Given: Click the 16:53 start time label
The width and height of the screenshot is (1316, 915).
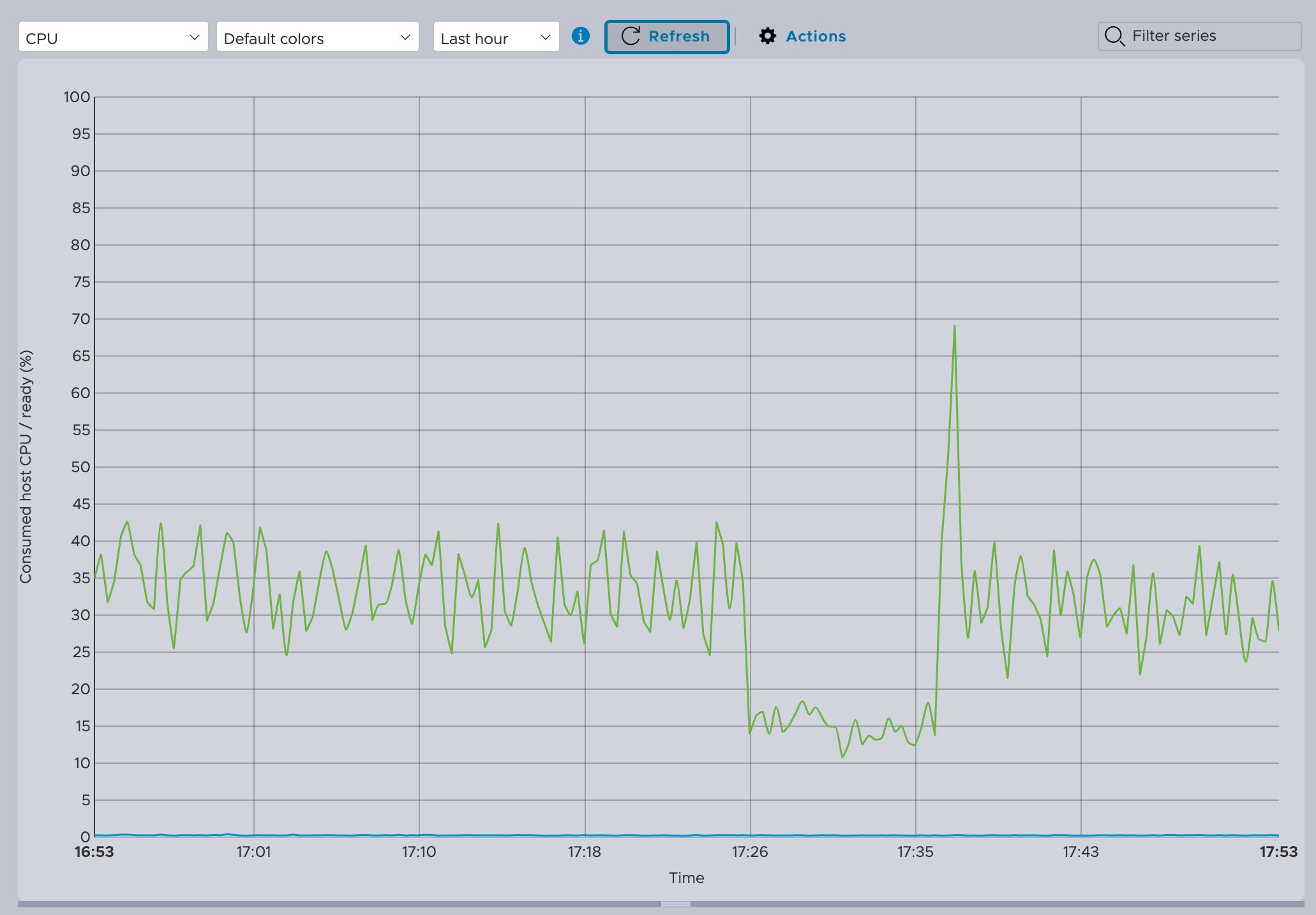Looking at the screenshot, I should coord(94,852).
